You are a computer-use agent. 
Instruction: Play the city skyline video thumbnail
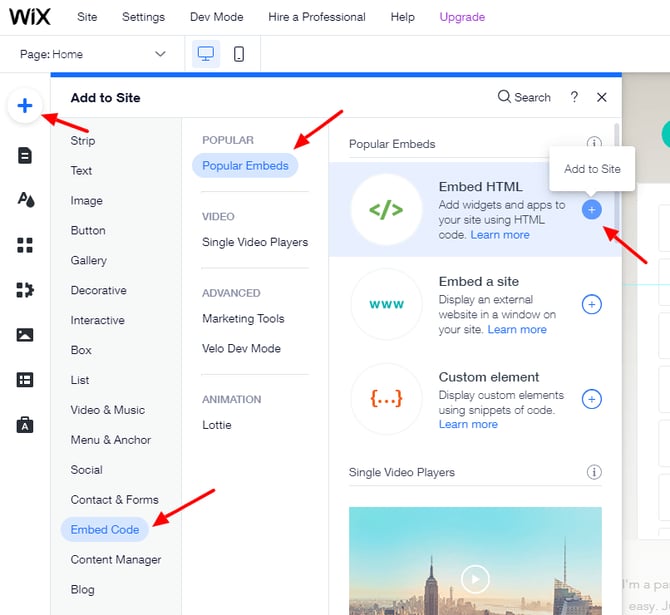475,578
